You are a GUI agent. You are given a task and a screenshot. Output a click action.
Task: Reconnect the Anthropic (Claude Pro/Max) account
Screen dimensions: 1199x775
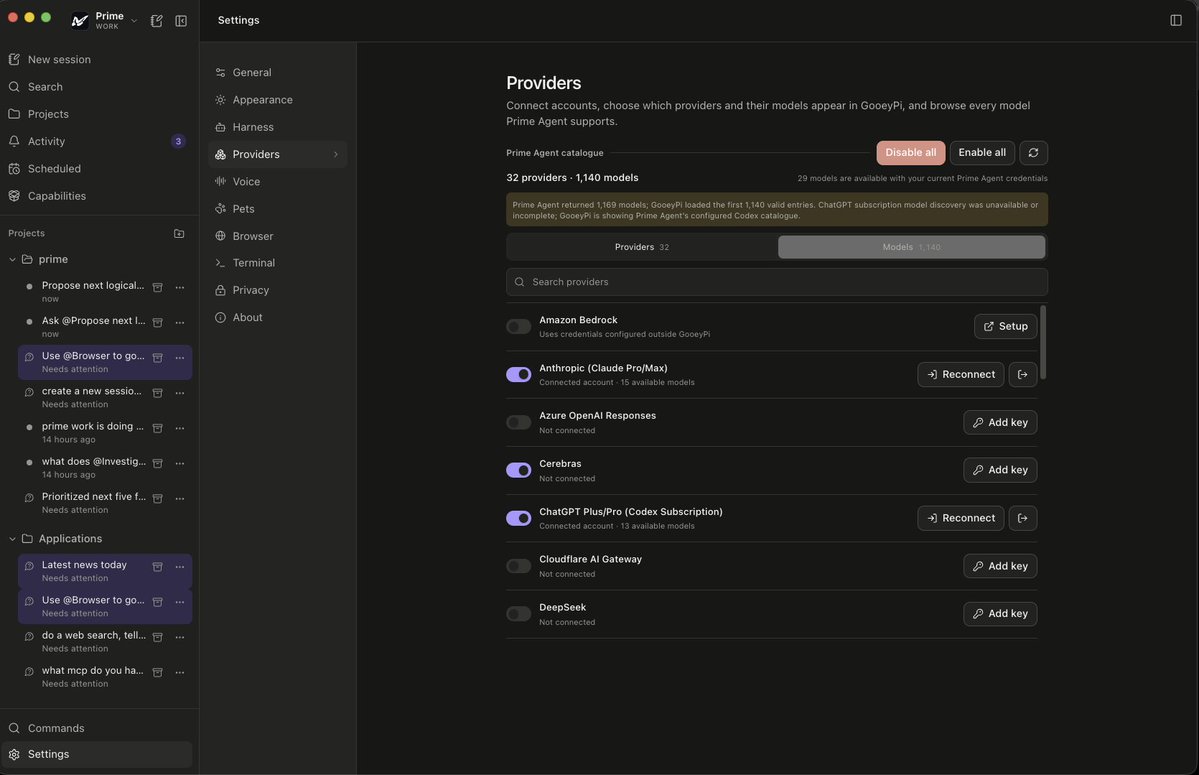coord(960,375)
